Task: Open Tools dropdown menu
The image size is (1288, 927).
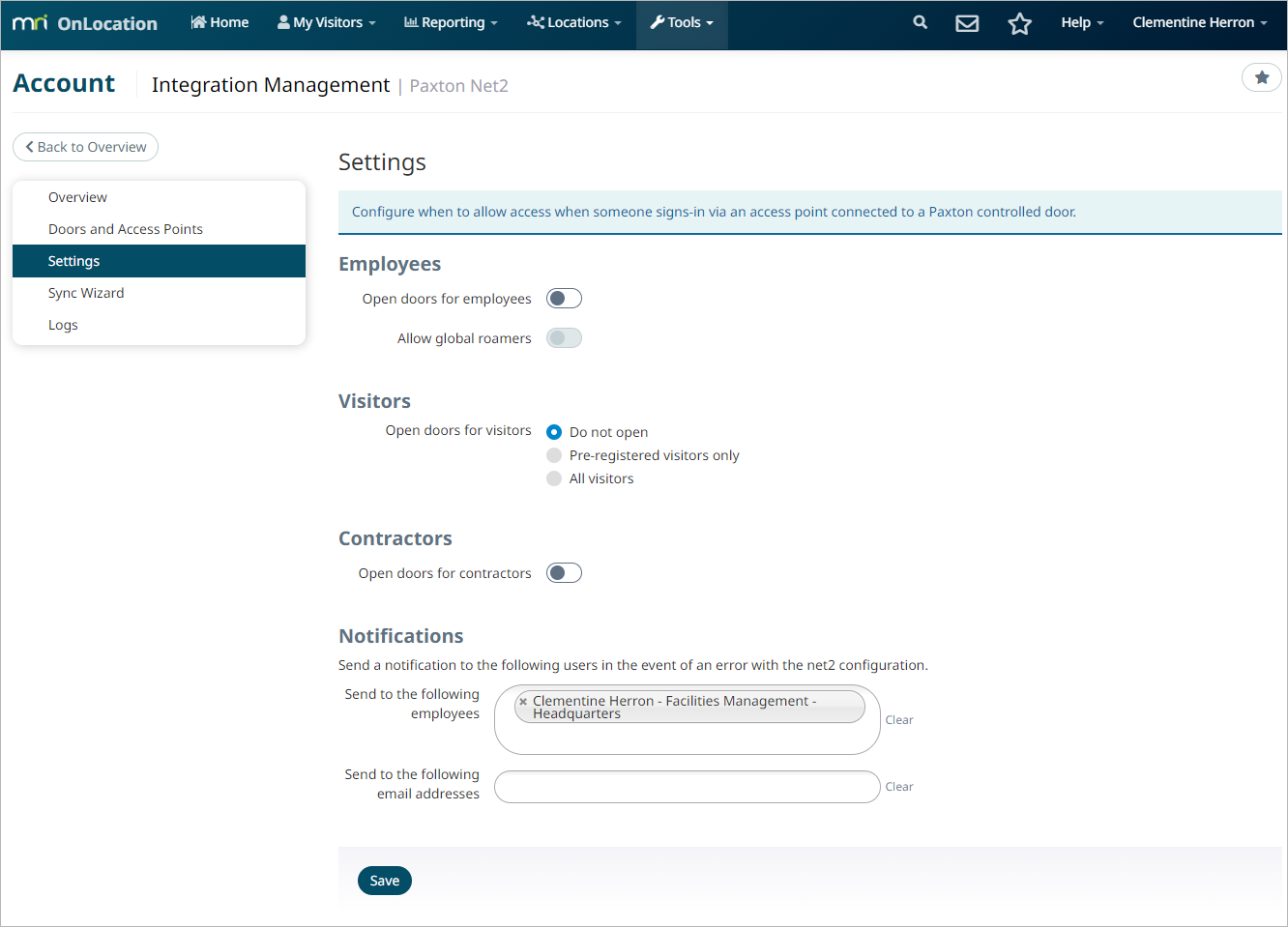Action: (682, 22)
